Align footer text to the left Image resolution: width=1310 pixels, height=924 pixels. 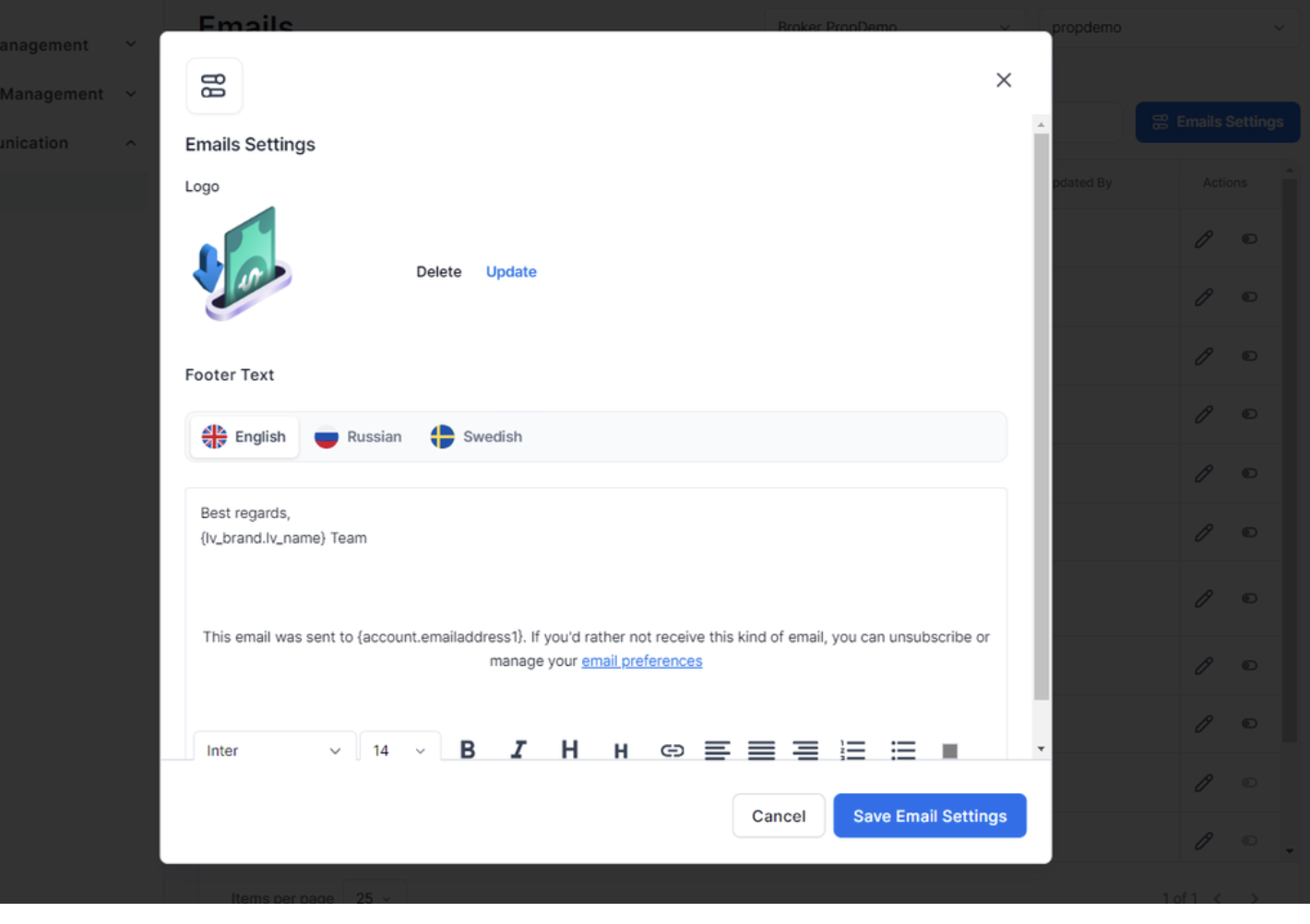tap(717, 751)
